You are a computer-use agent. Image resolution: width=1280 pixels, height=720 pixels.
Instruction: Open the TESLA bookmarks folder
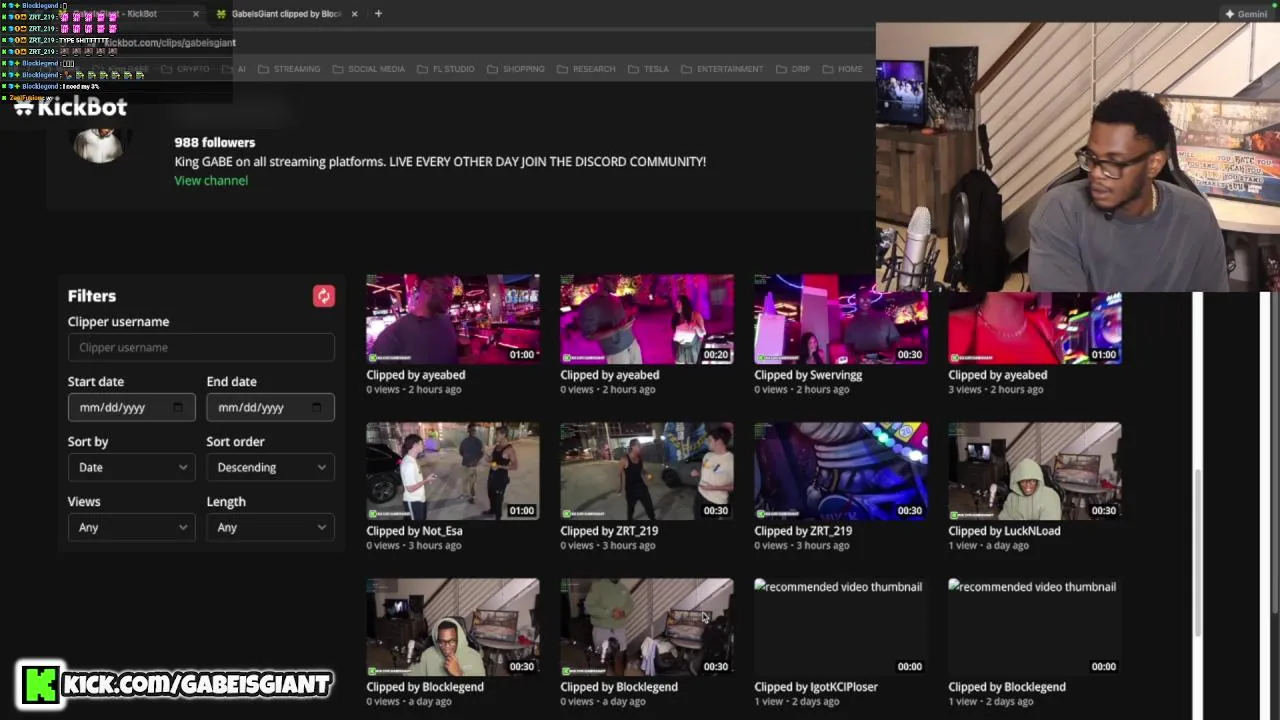coord(648,69)
